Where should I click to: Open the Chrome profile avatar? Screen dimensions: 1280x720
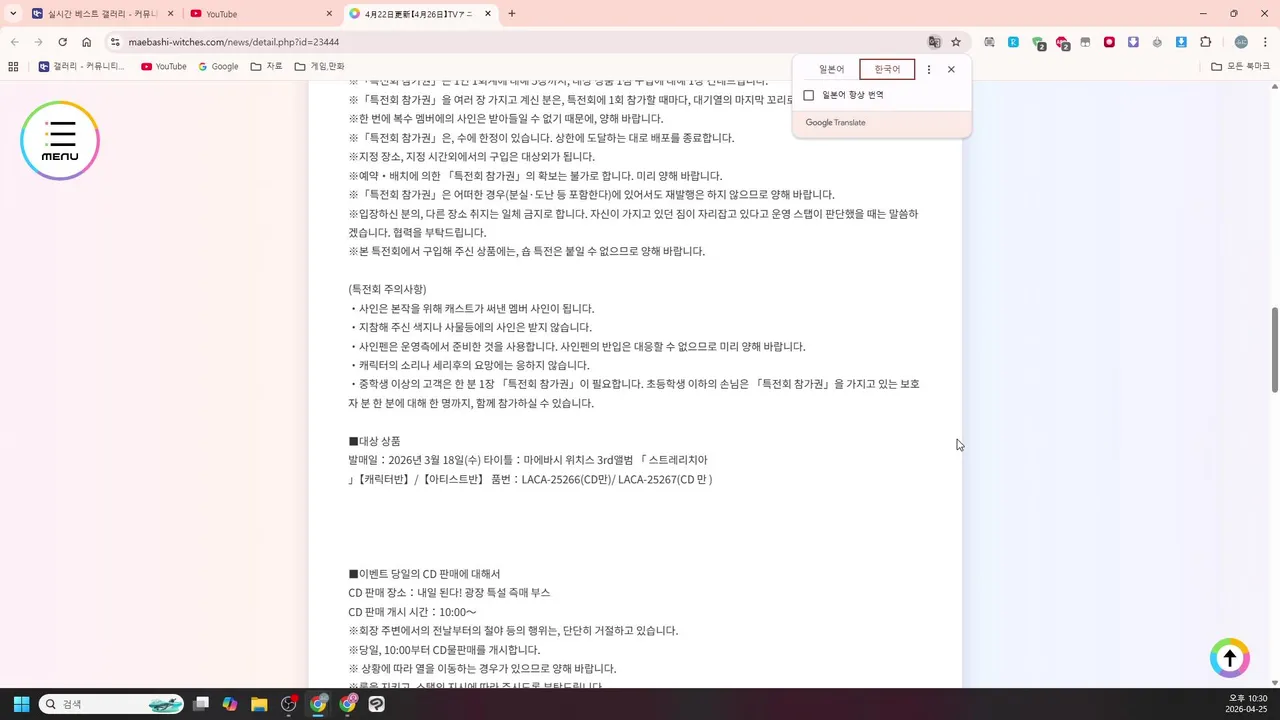coord(1241,42)
